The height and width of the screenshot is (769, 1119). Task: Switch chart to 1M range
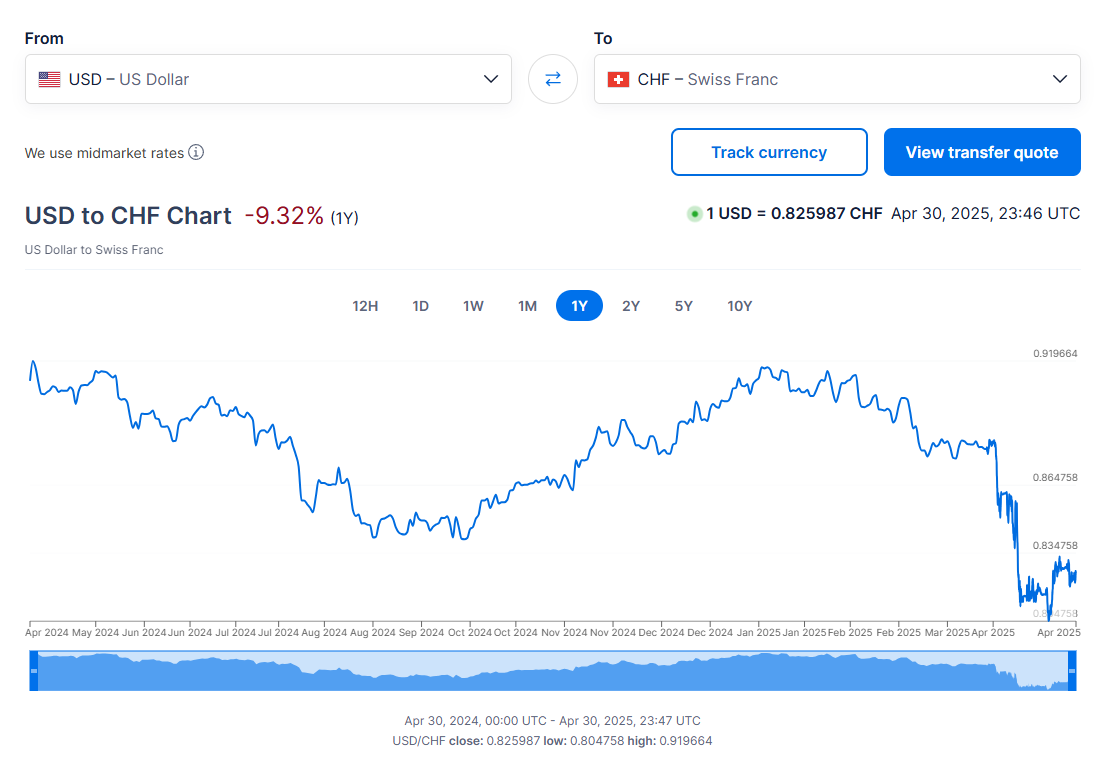click(527, 306)
